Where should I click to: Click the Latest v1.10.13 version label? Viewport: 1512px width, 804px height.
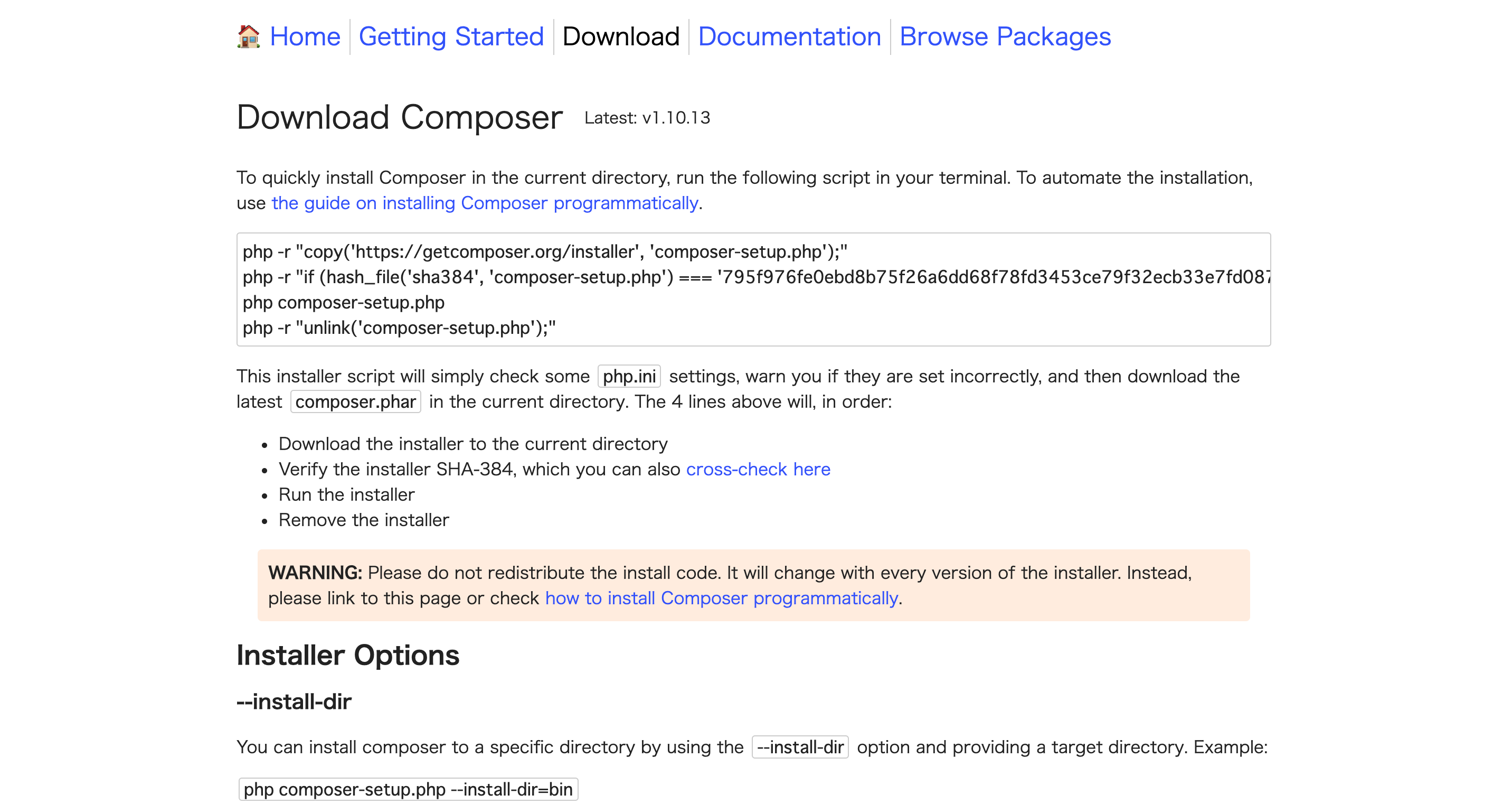(647, 118)
